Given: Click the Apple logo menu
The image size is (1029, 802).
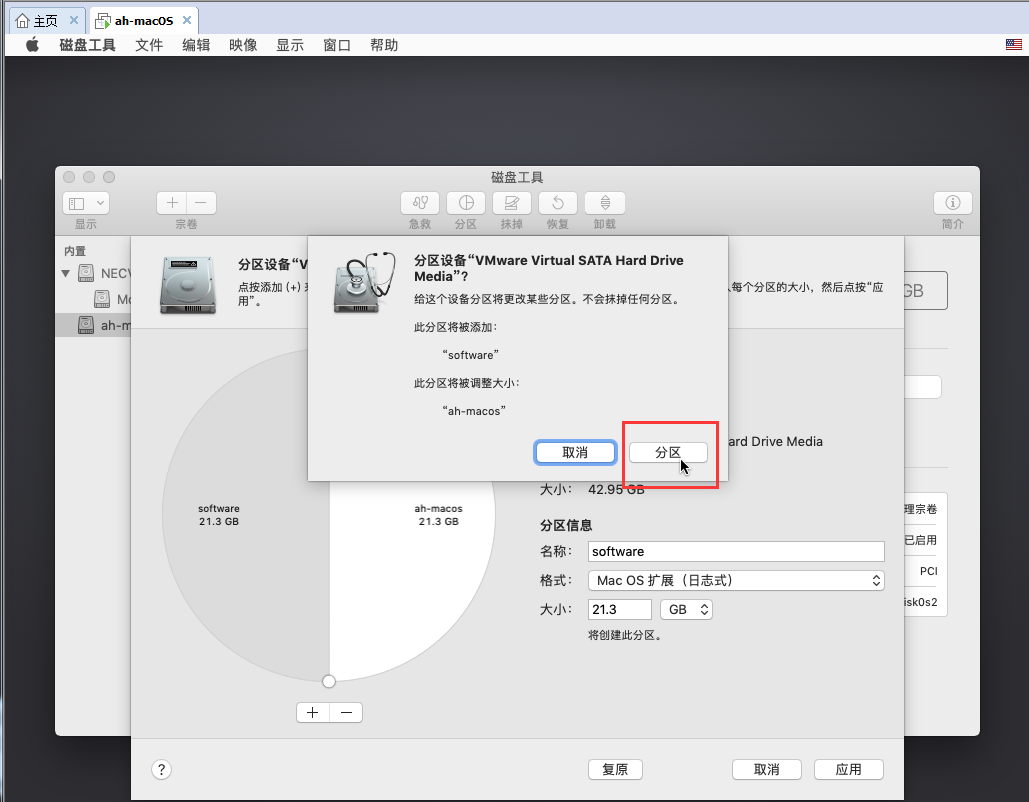Looking at the screenshot, I should (x=32, y=45).
